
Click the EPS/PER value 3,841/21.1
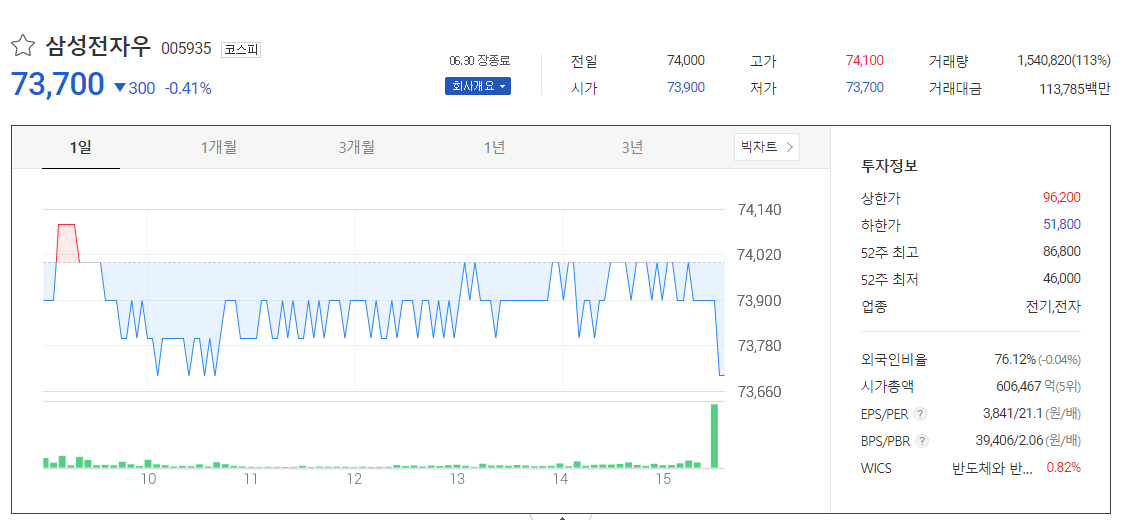[x=1013, y=414]
